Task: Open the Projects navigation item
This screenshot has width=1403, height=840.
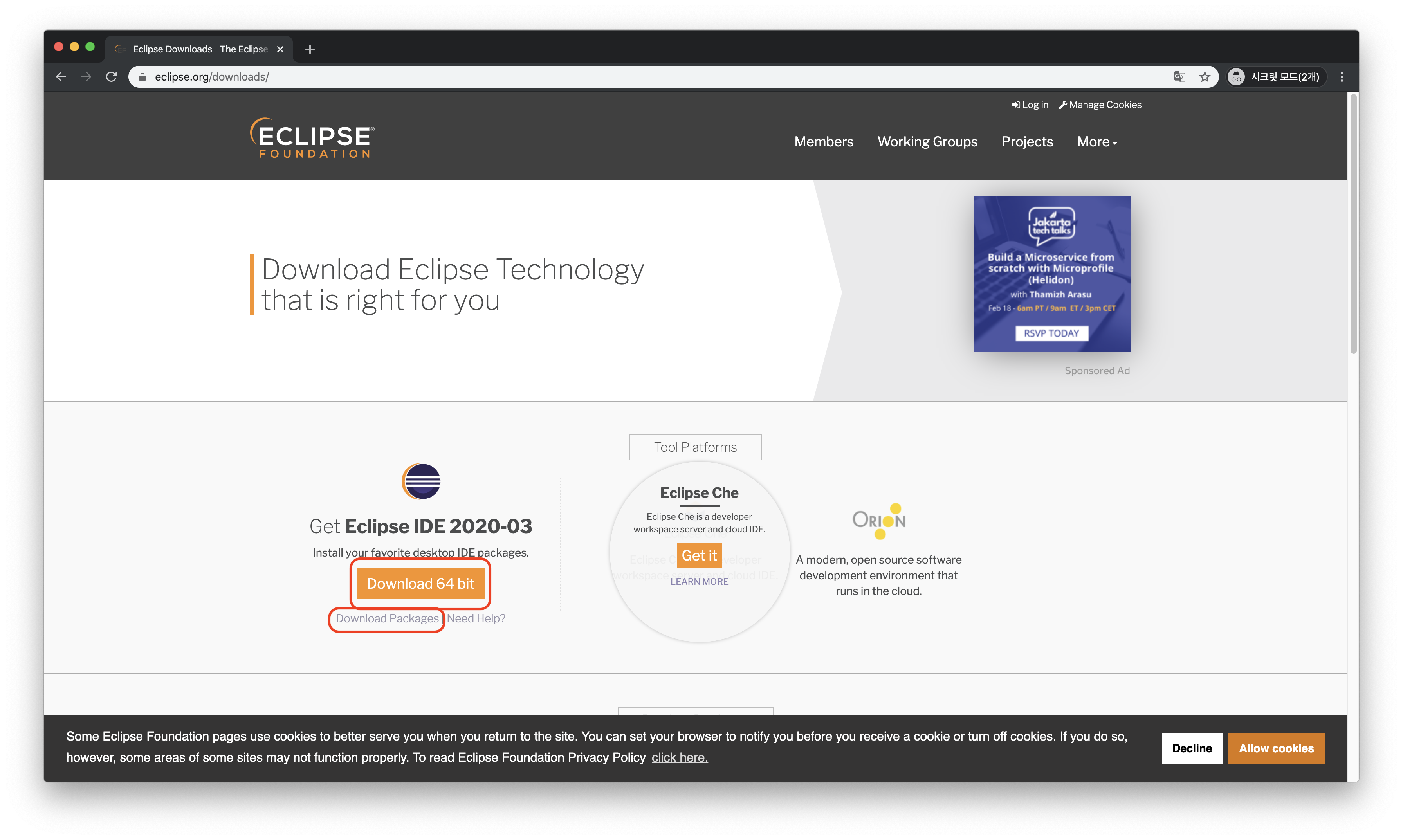Action: 1027,142
